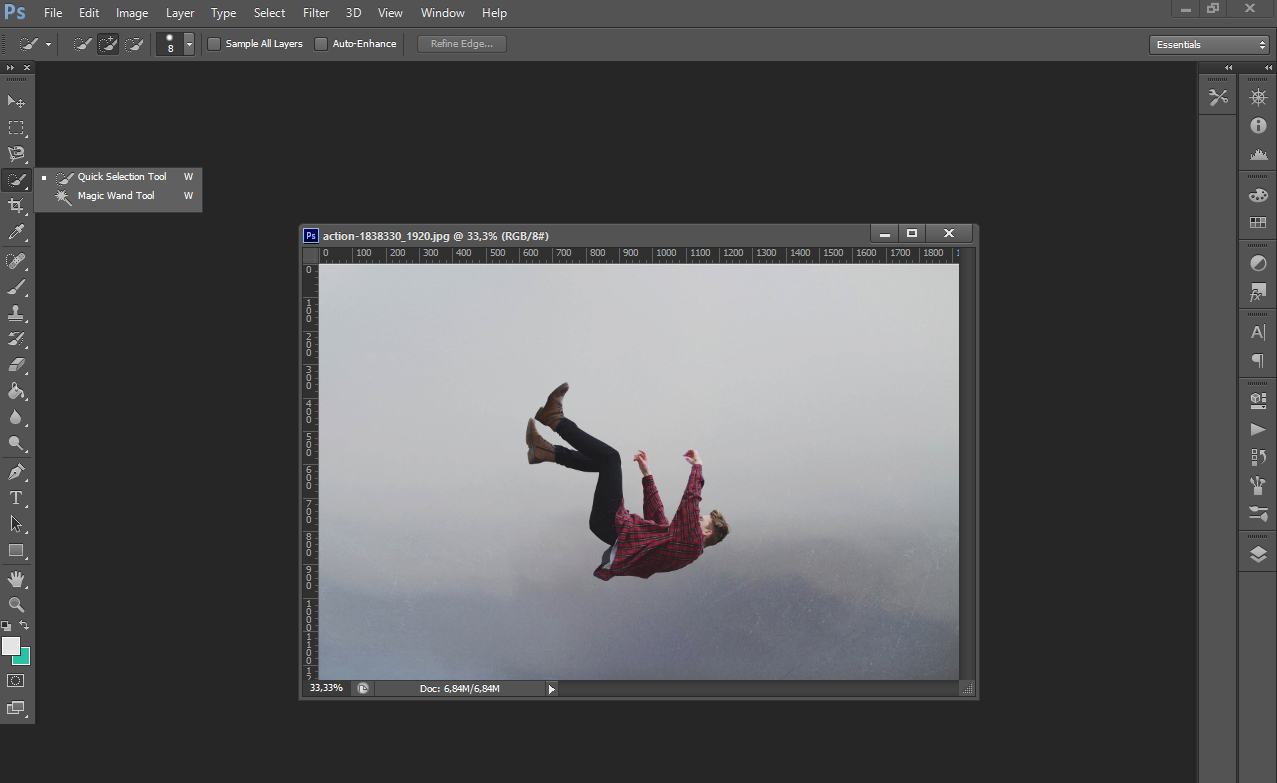Swap foreground and background colors
The height and width of the screenshot is (783, 1277).
tap(25, 626)
